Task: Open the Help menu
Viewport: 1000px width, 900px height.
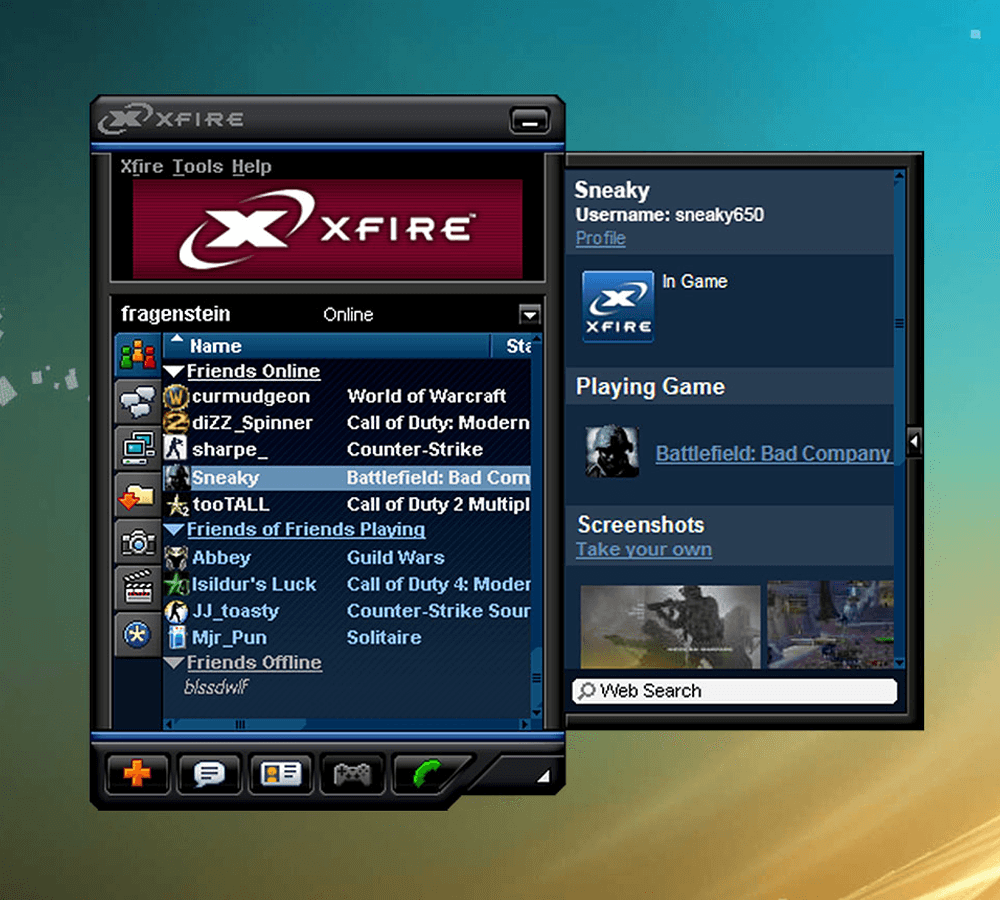Action: 251,167
